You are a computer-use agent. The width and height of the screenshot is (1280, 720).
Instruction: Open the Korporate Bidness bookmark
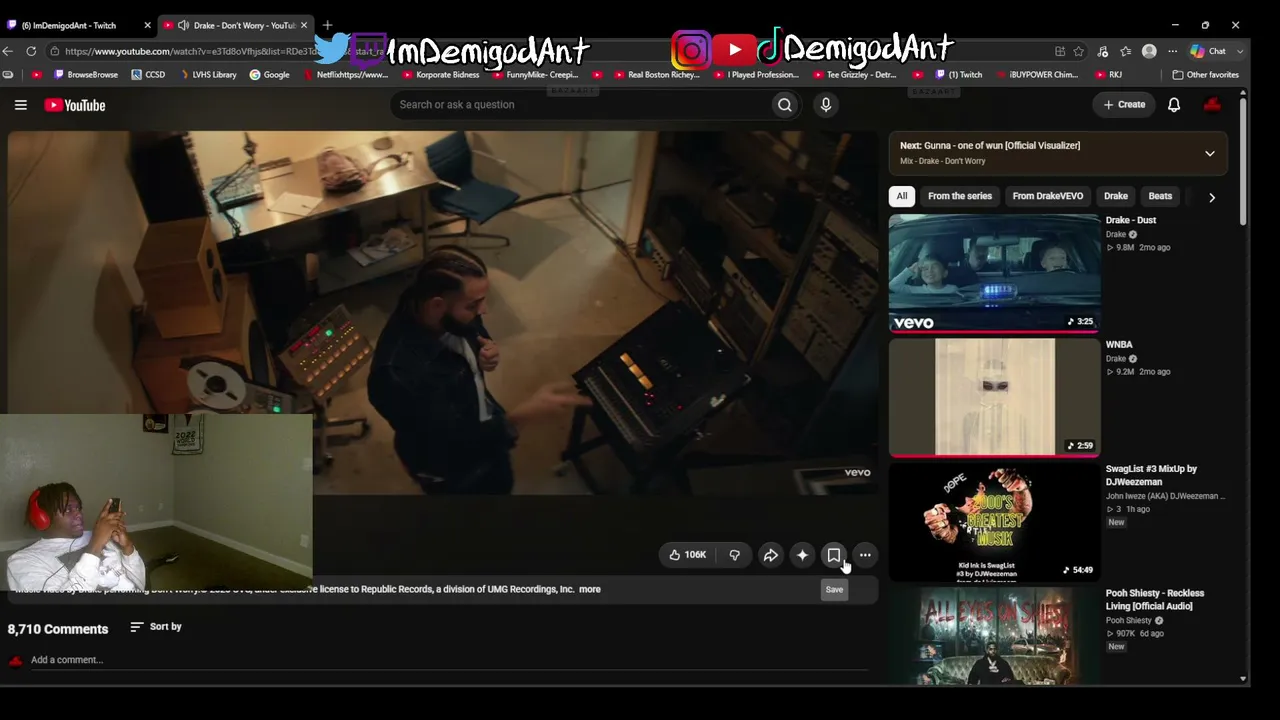pyautogui.click(x=441, y=75)
